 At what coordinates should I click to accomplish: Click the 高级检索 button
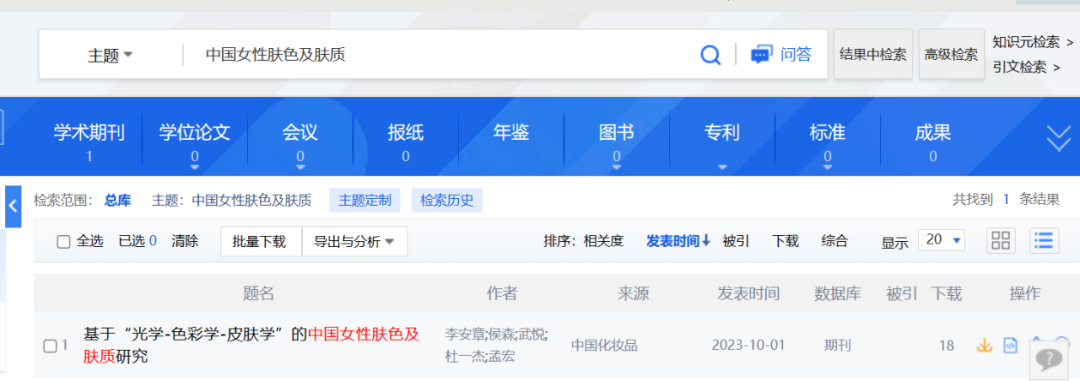coord(951,54)
